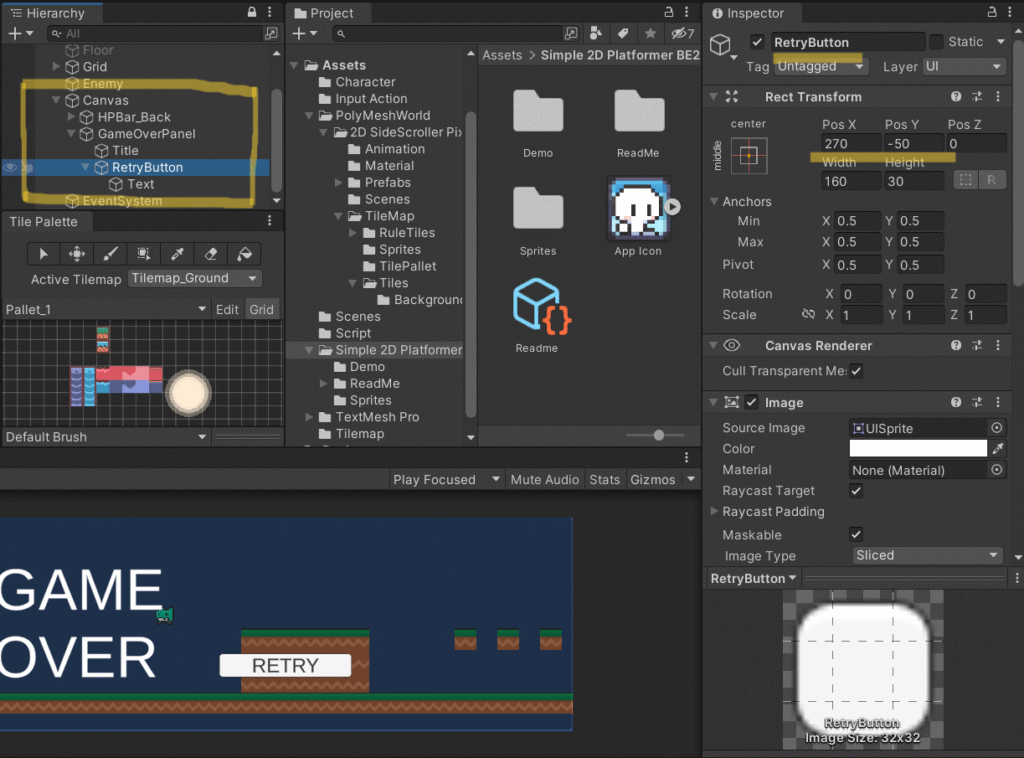This screenshot has height=758, width=1024.
Task: Select the Paintbrush tool in Tile Palette
Action: click(x=110, y=254)
